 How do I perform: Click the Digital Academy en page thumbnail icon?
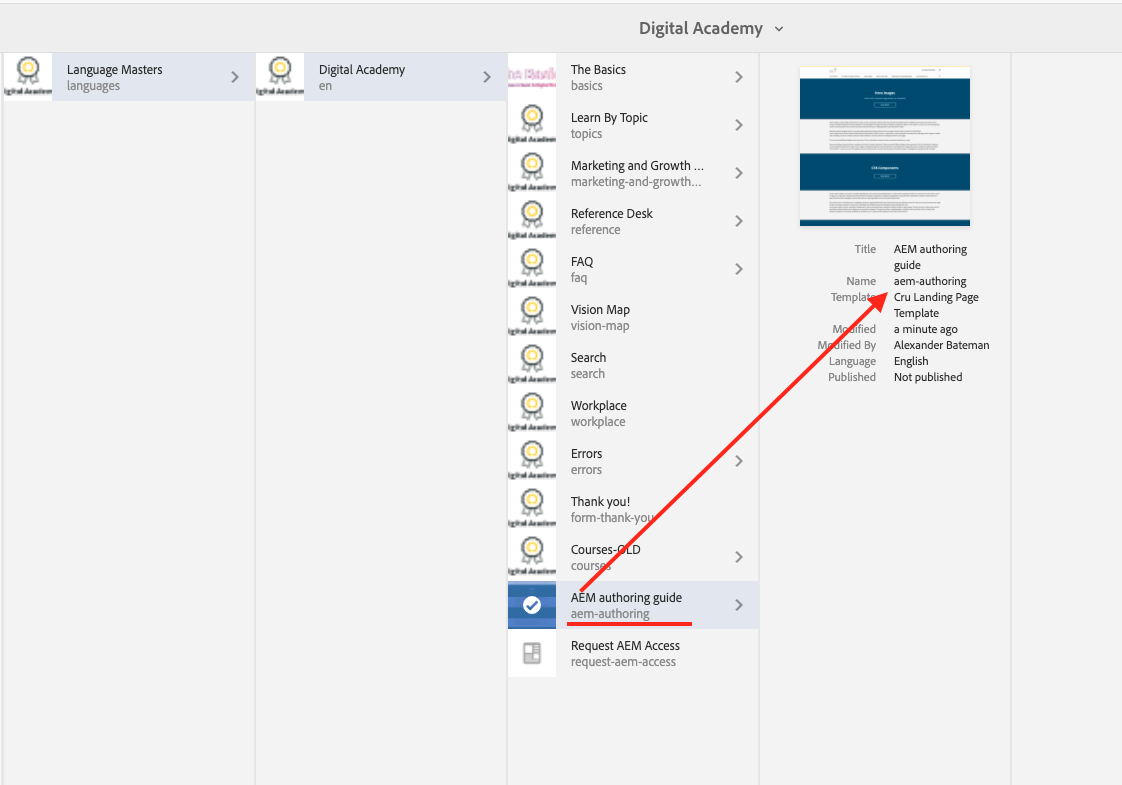[x=280, y=77]
